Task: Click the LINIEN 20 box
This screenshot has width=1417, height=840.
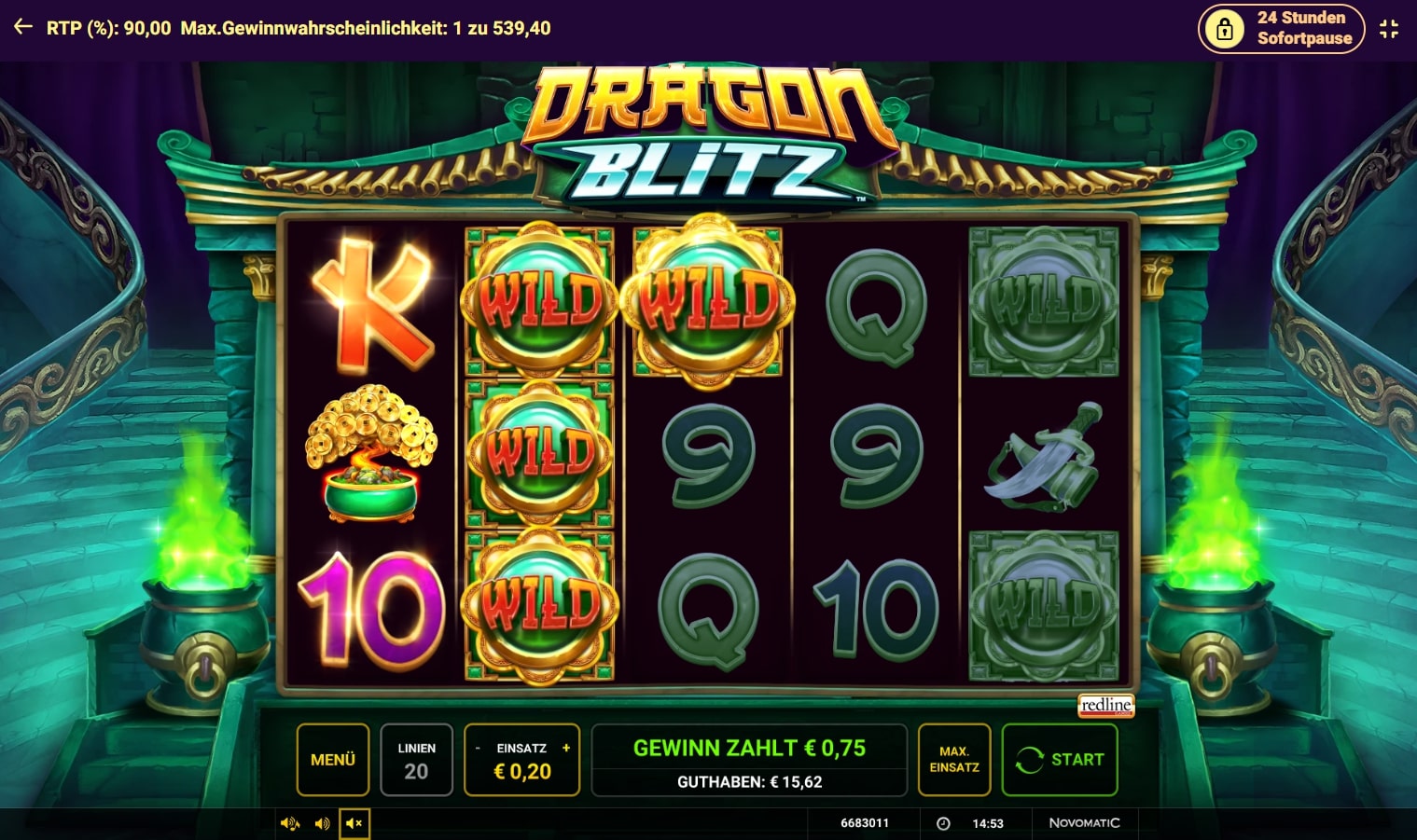Action: [416, 760]
